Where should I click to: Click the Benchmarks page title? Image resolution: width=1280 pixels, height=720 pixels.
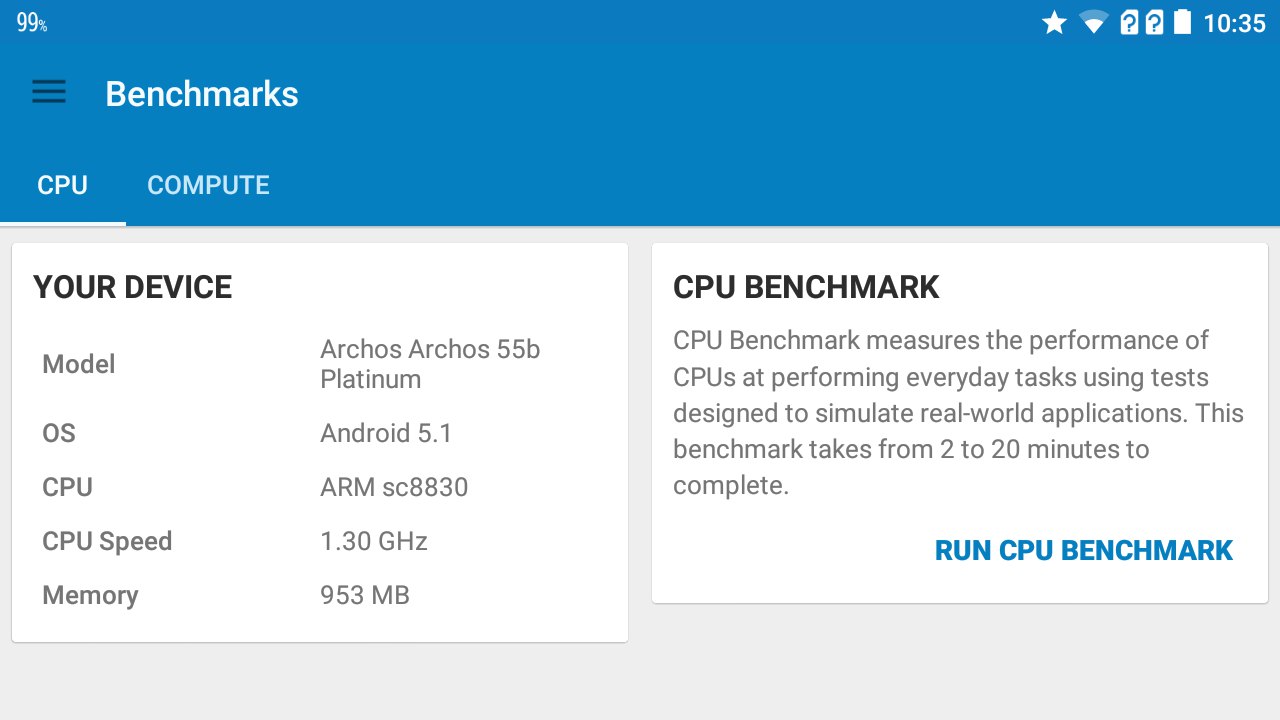click(x=202, y=94)
